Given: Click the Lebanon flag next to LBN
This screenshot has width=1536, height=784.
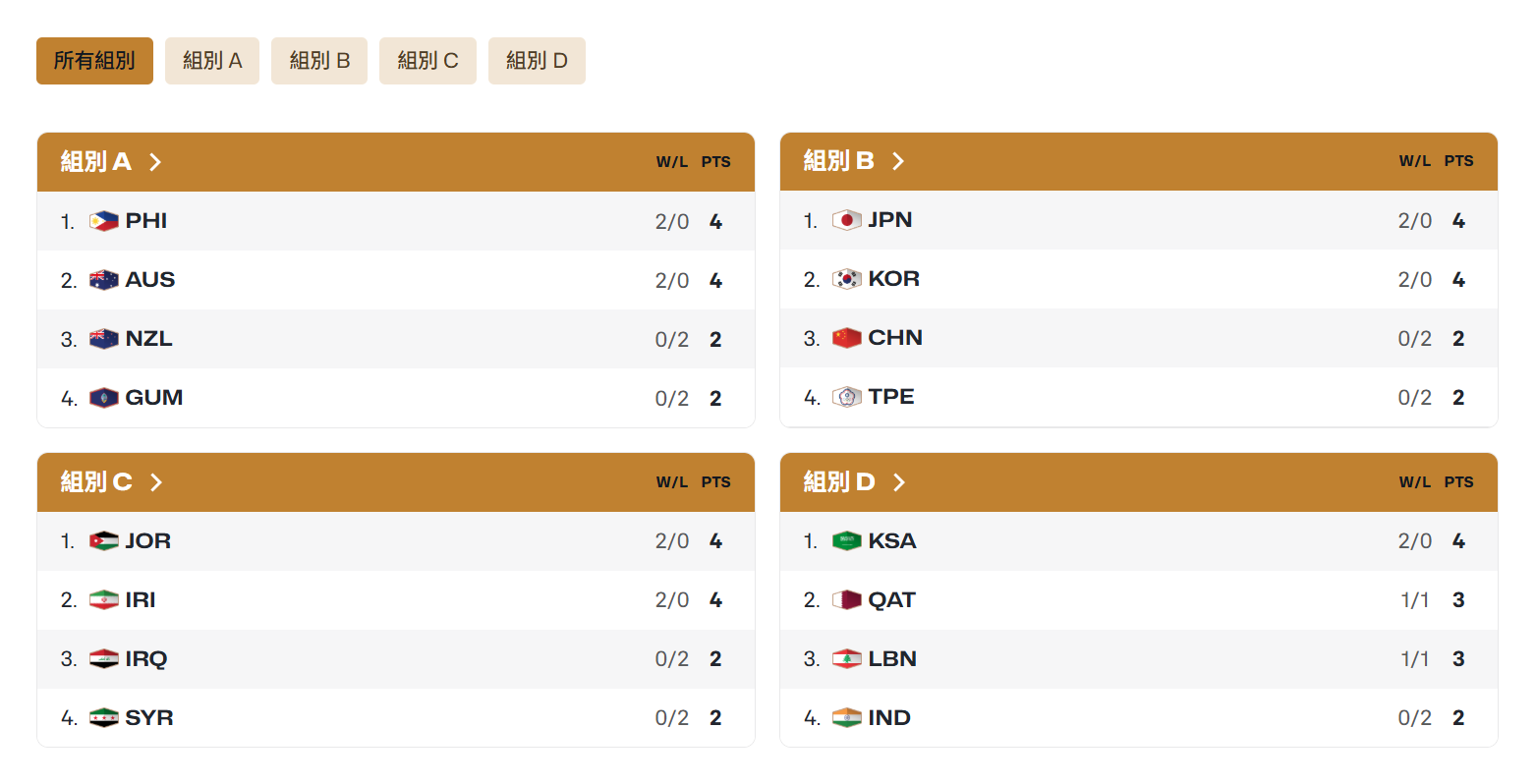Looking at the screenshot, I should click(846, 659).
